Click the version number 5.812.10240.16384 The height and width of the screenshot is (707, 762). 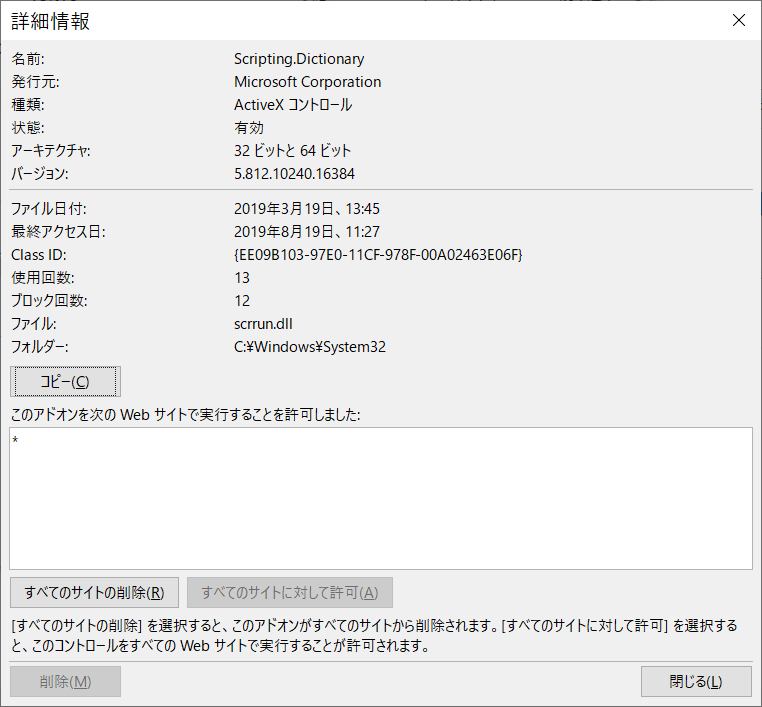(294, 173)
